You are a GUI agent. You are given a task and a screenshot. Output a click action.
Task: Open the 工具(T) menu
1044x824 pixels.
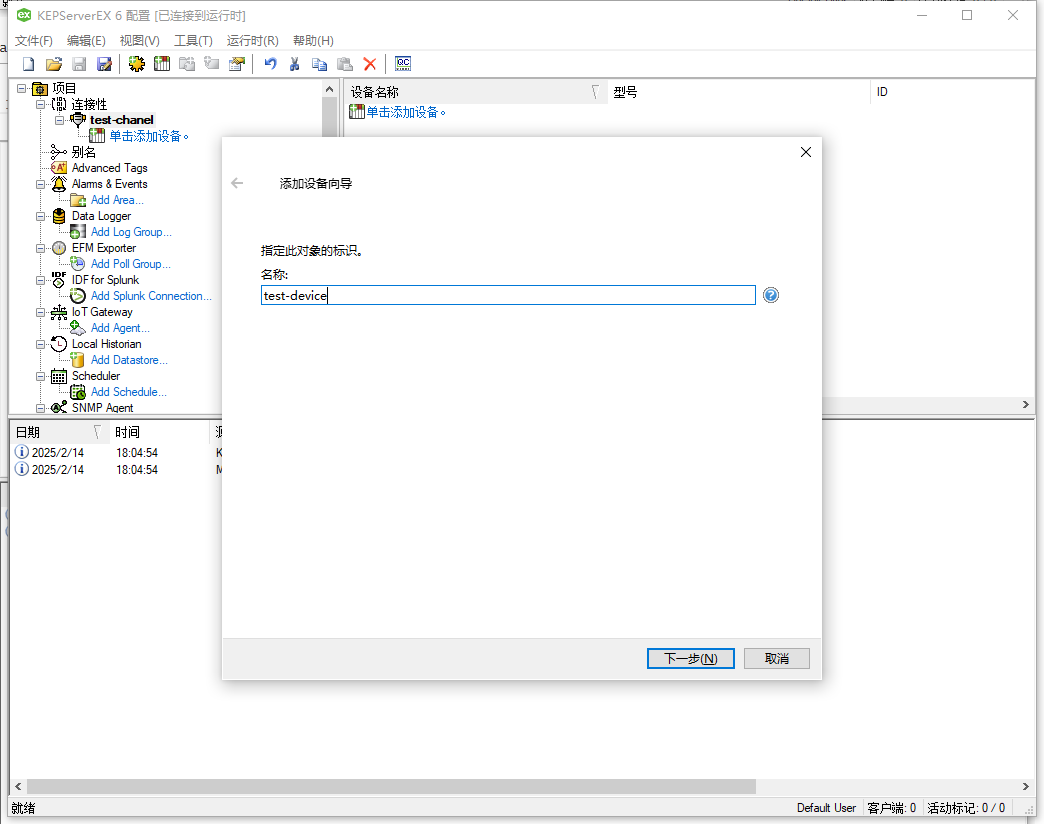coord(193,41)
